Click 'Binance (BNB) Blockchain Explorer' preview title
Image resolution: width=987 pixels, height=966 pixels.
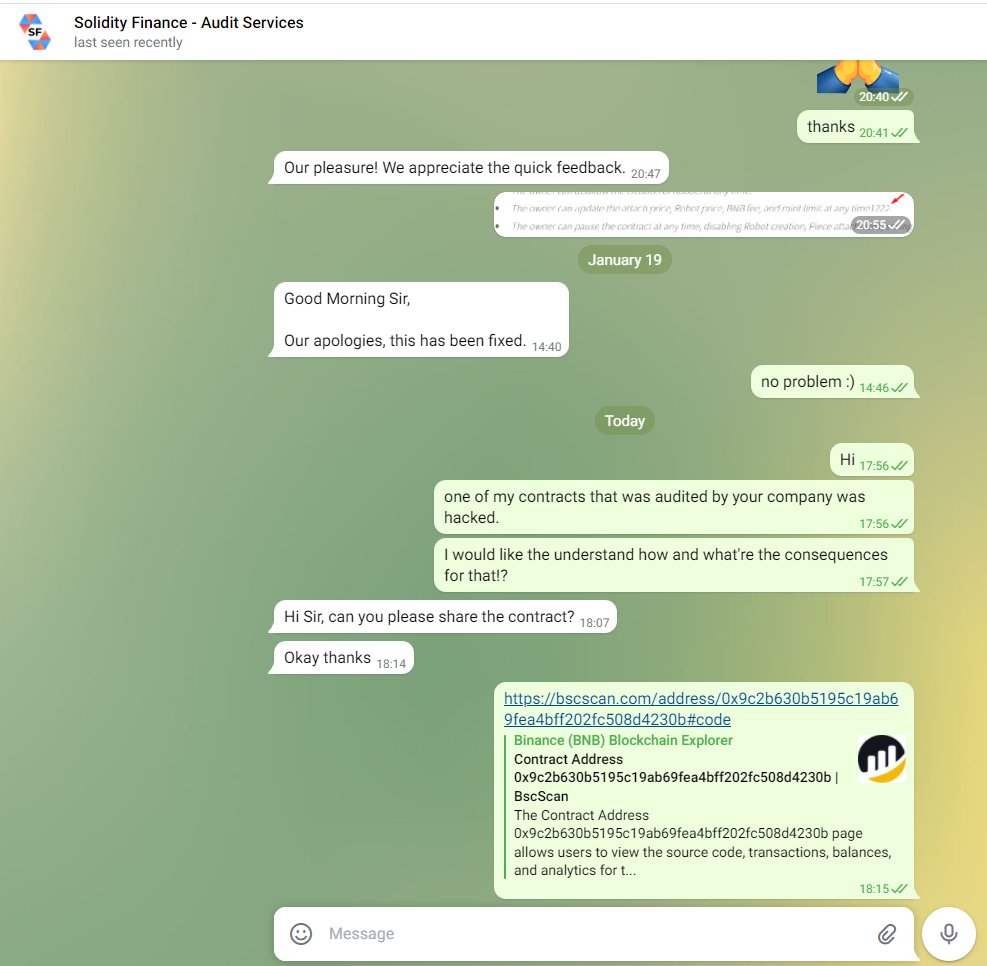click(x=623, y=740)
